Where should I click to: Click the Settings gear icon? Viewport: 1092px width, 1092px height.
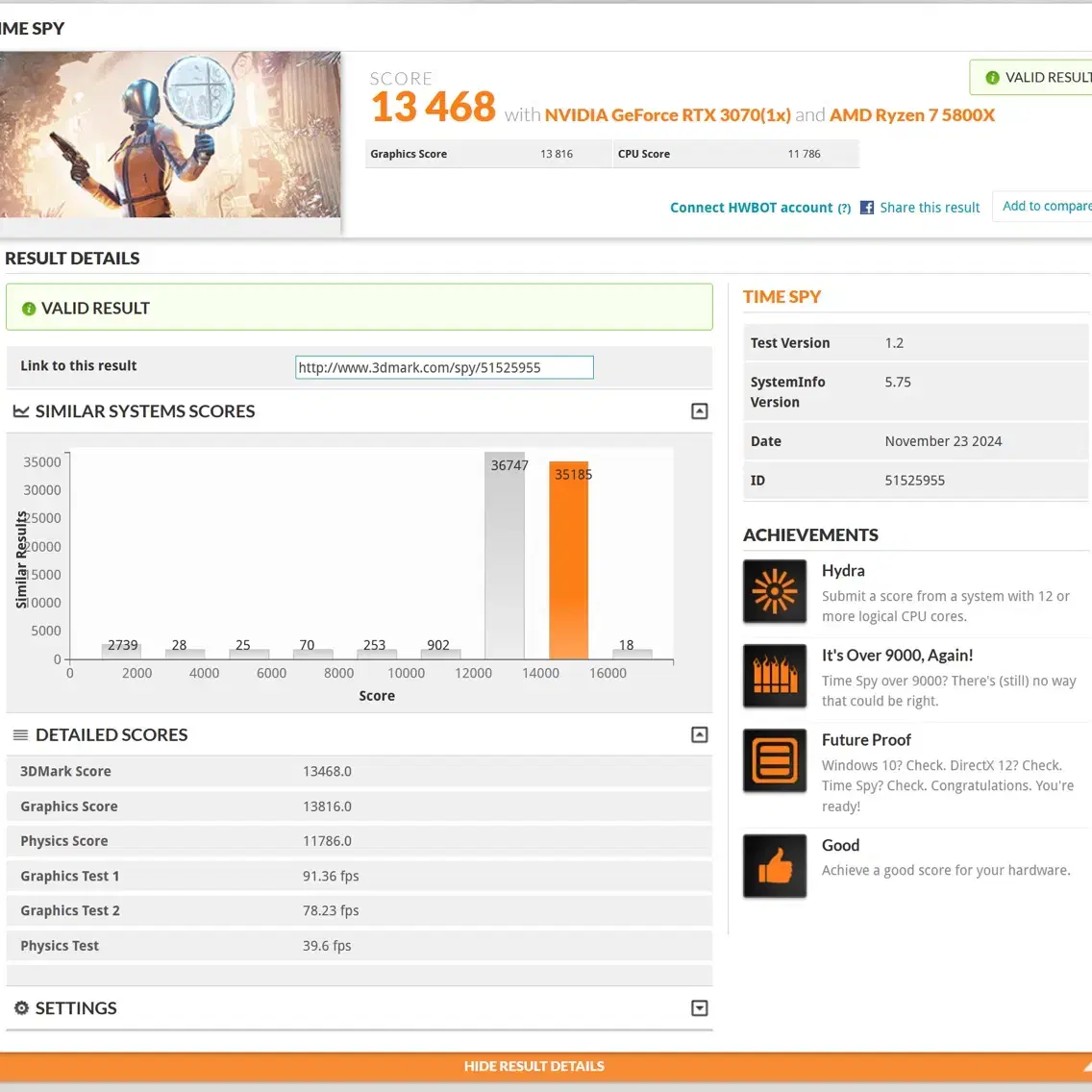click(x=21, y=1007)
